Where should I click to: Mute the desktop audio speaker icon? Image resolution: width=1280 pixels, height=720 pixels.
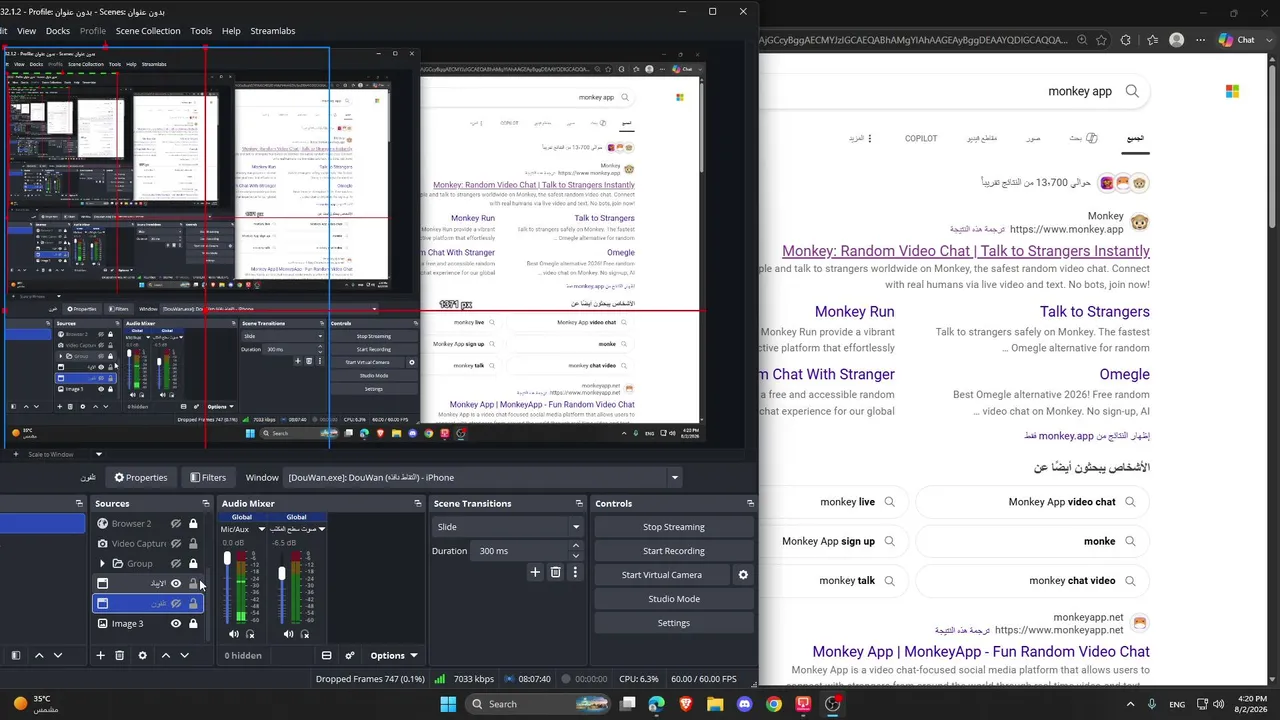tap(289, 634)
